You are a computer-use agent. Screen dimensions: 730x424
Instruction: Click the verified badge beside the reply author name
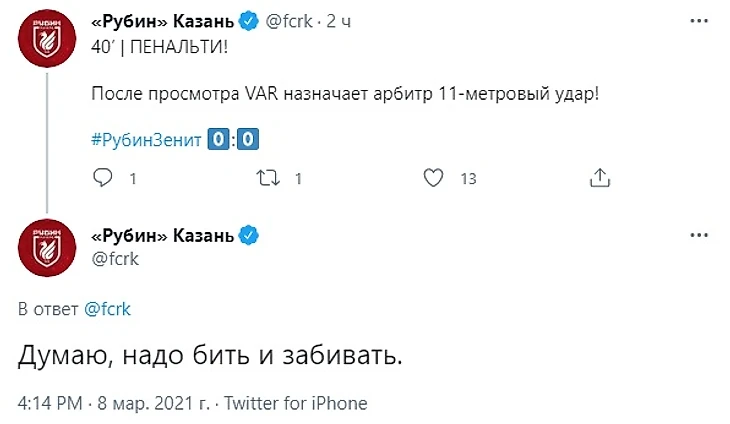[249, 236]
